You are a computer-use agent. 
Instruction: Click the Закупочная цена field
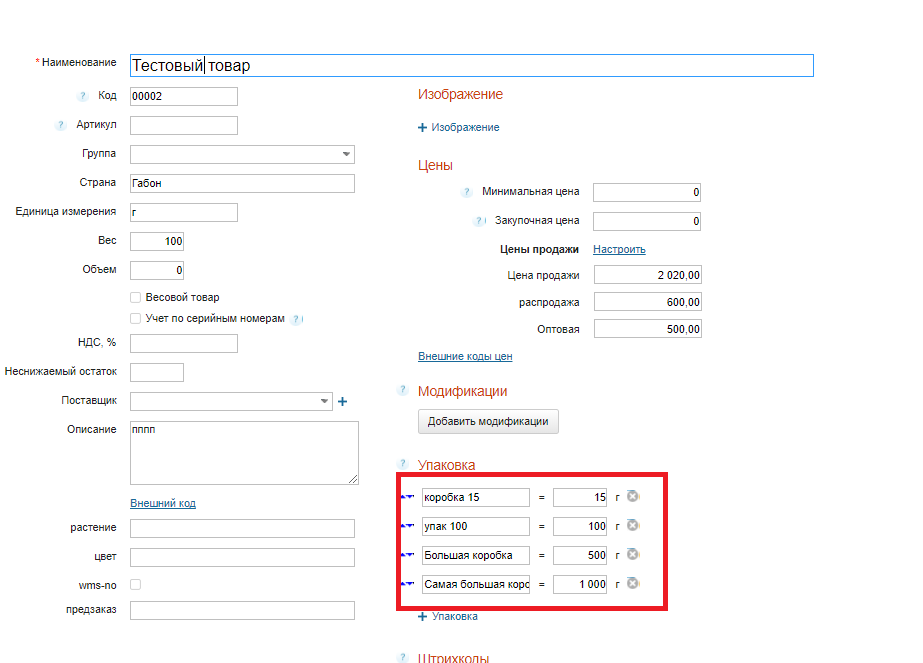[647, 221]
